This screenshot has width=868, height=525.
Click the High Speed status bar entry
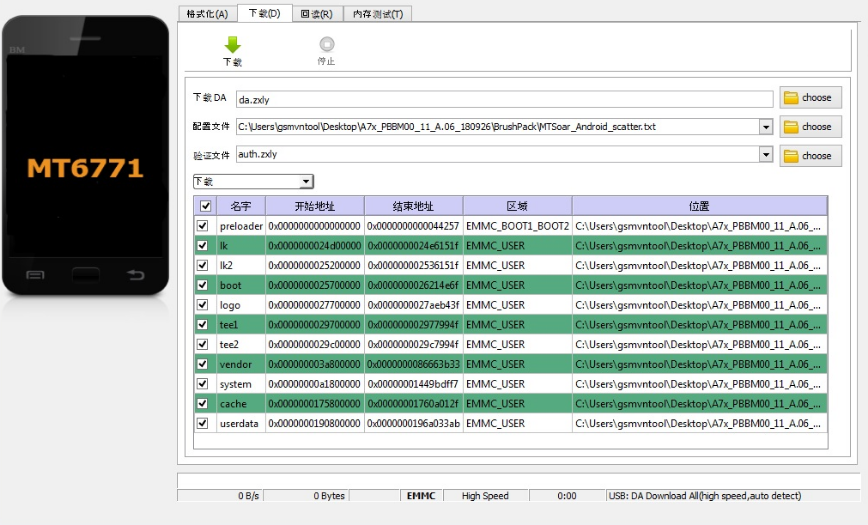pos(485,496)
